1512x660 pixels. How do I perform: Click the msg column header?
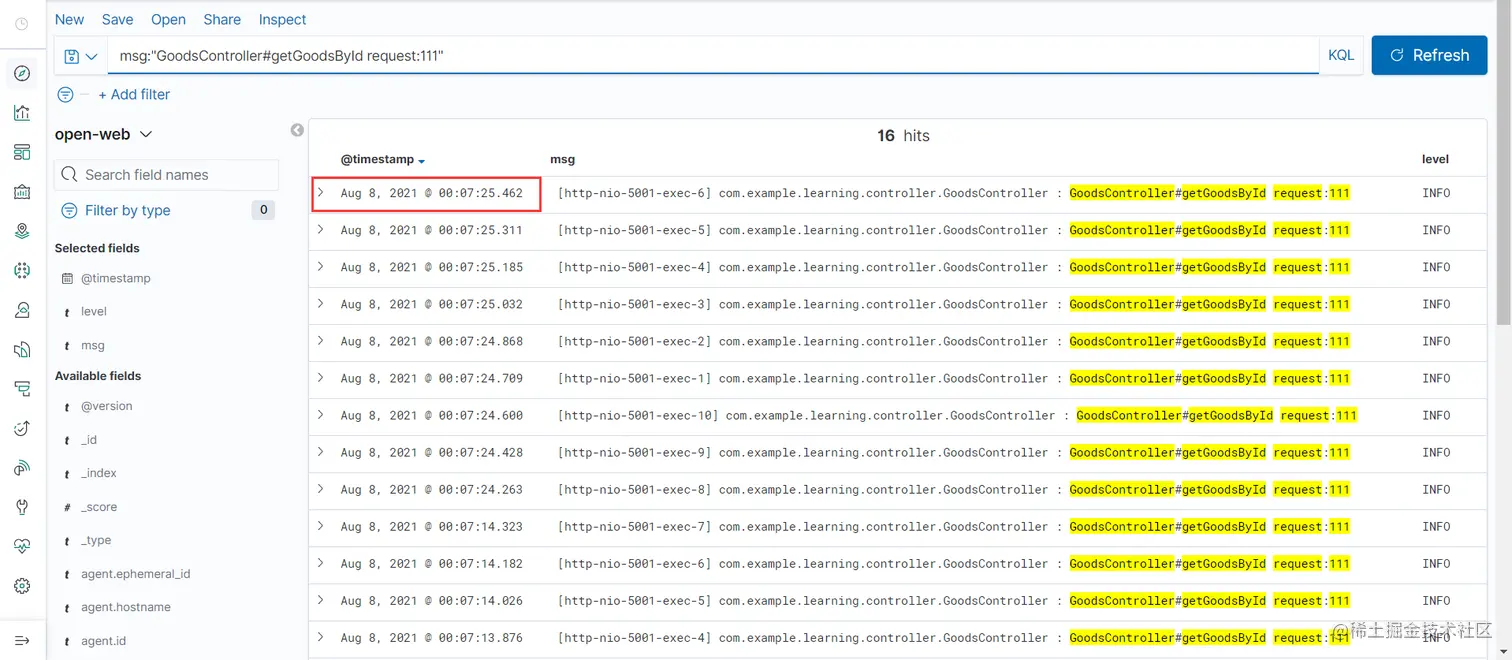562,159
